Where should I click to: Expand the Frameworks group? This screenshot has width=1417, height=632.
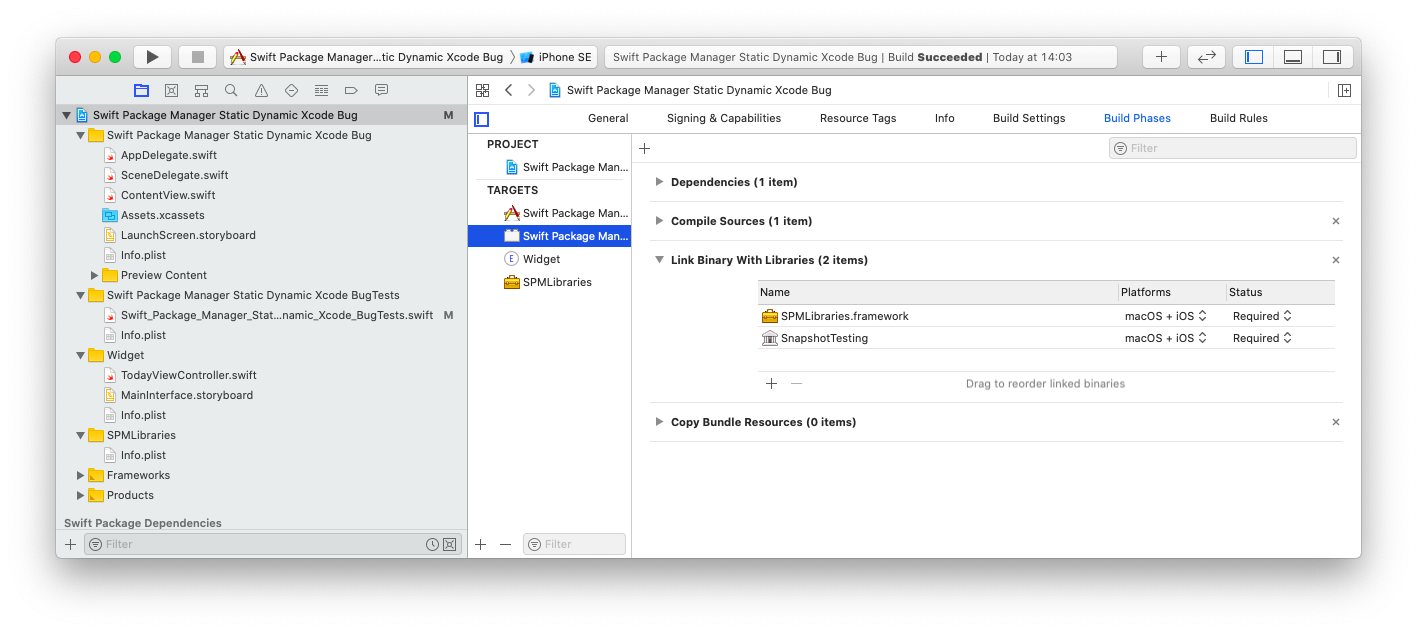point(81,475)
